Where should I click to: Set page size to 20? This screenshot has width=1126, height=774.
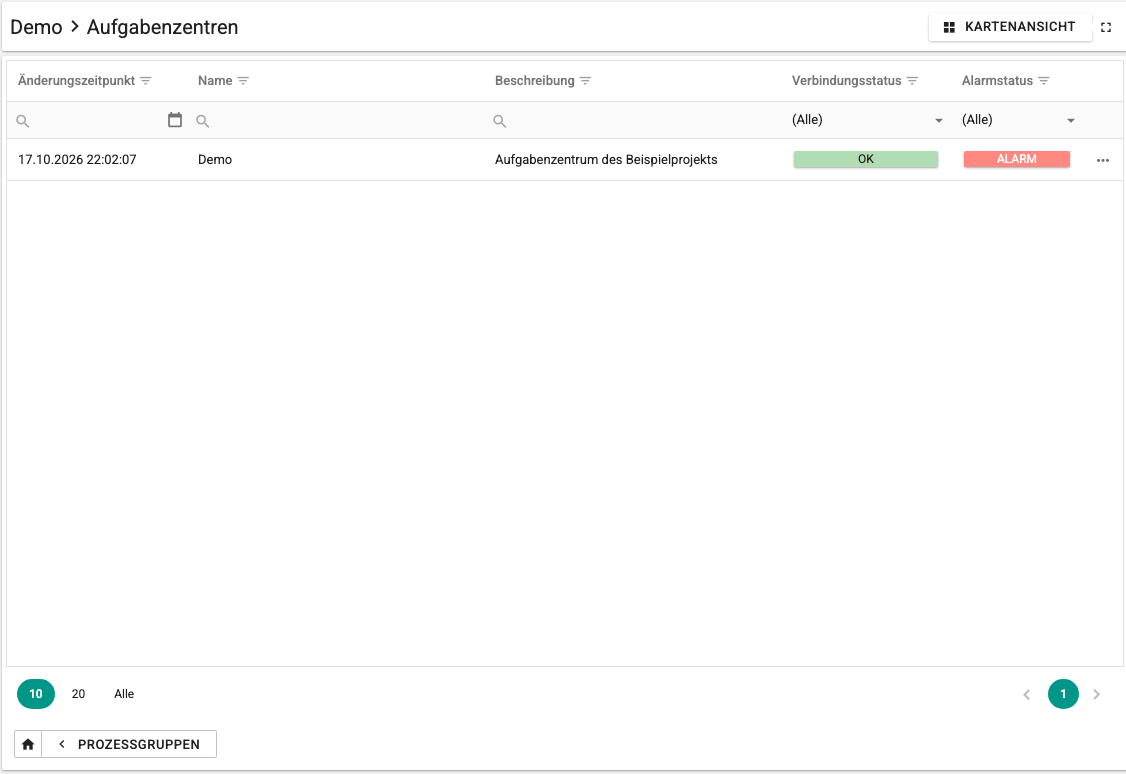[78, 694]
